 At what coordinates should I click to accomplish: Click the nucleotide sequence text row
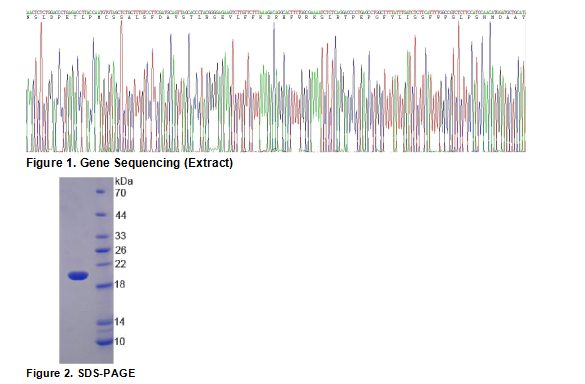coord(276,12)
